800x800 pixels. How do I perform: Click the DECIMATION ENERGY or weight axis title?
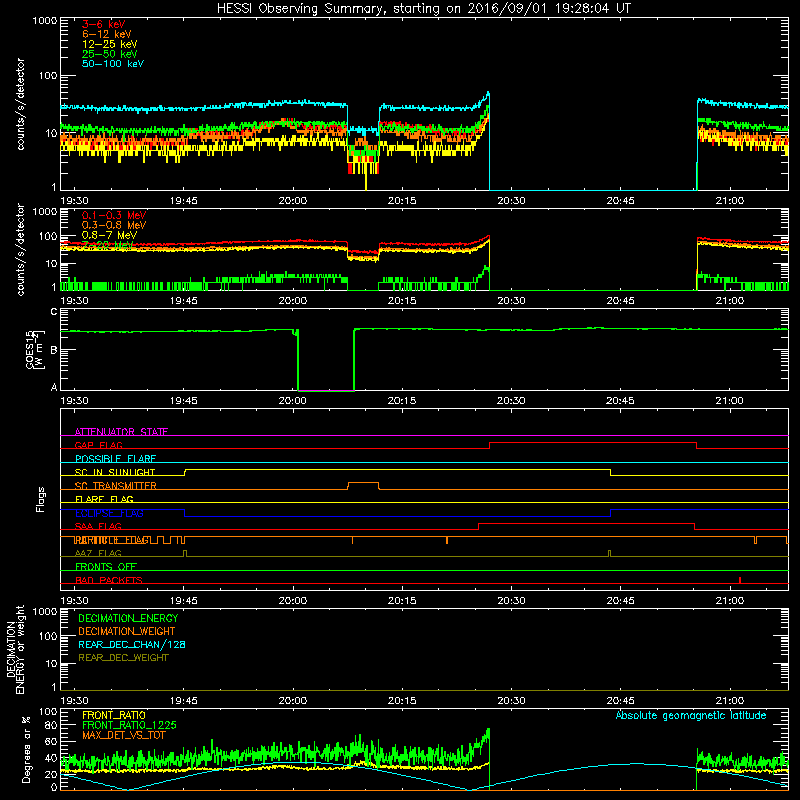point(15,649)
